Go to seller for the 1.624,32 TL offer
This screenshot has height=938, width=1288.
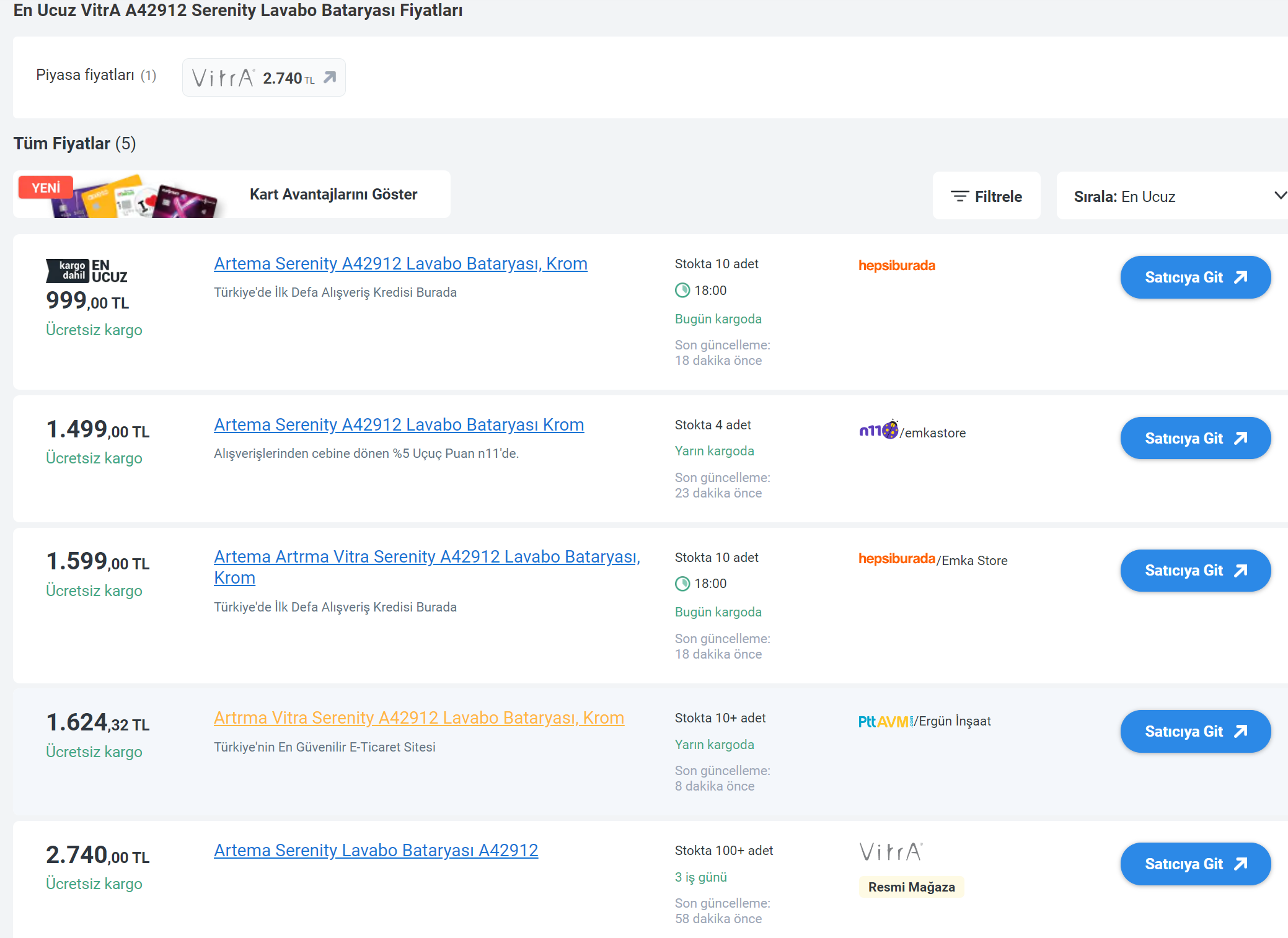(x=1195, y=731)
